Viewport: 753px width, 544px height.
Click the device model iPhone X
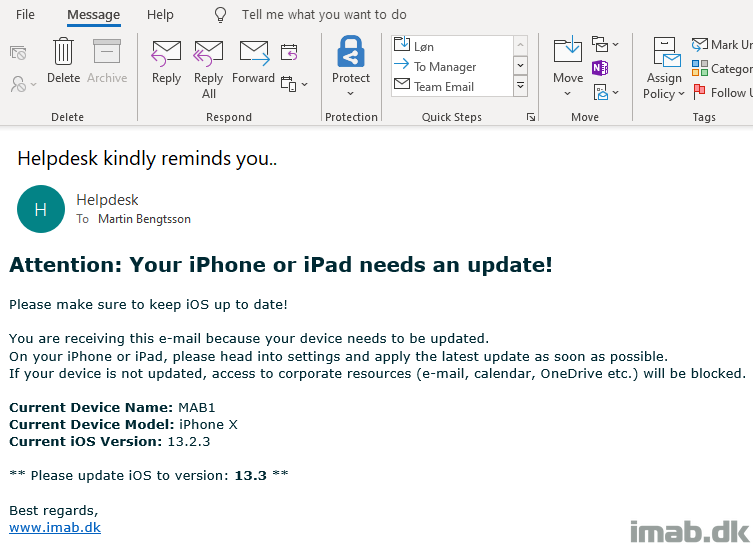pyautogui.click(x=208, y=424)
